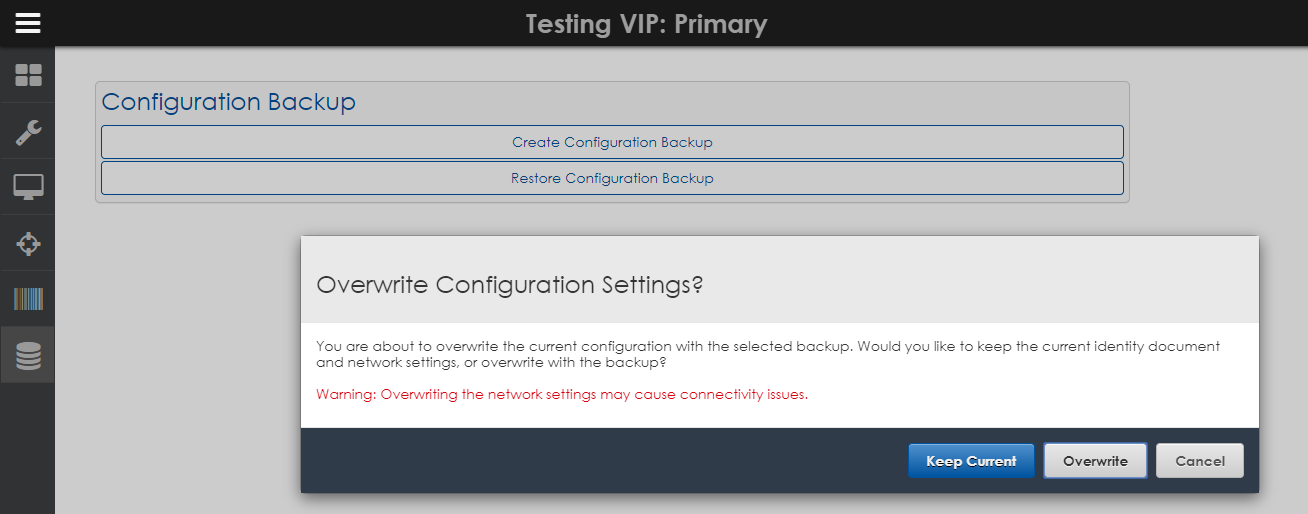Select the wrench settings icon in sidebar
This screenshot has width=1308, height=514.
[28, 131]
